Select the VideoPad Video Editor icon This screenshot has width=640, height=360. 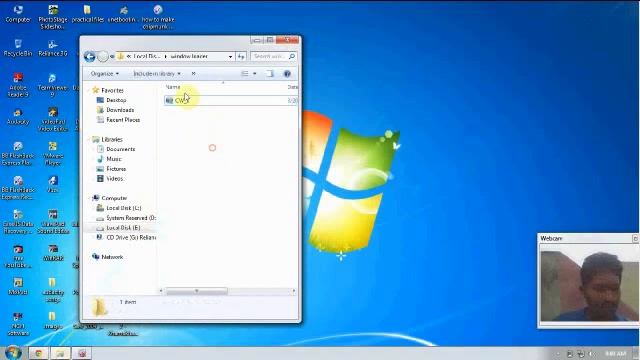(x=53, y=119)
